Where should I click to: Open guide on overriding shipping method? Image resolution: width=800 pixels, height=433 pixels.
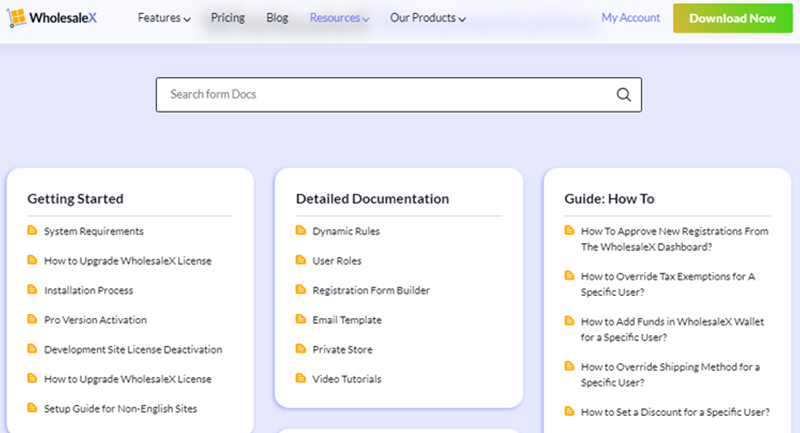pos(670,374)
